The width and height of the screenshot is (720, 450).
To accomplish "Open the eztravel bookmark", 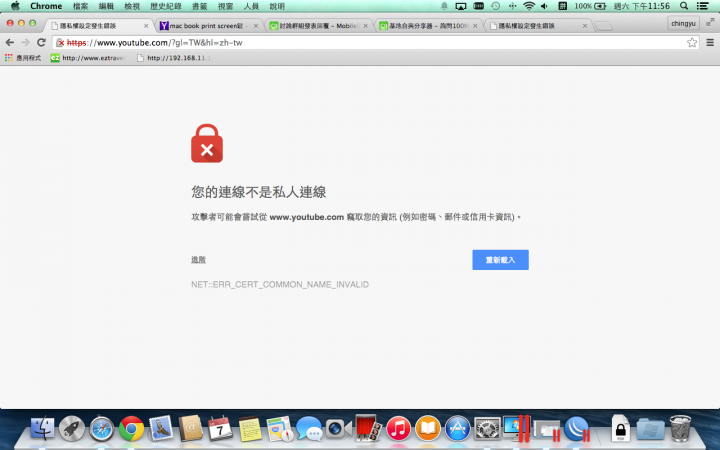I will [88, 58].
